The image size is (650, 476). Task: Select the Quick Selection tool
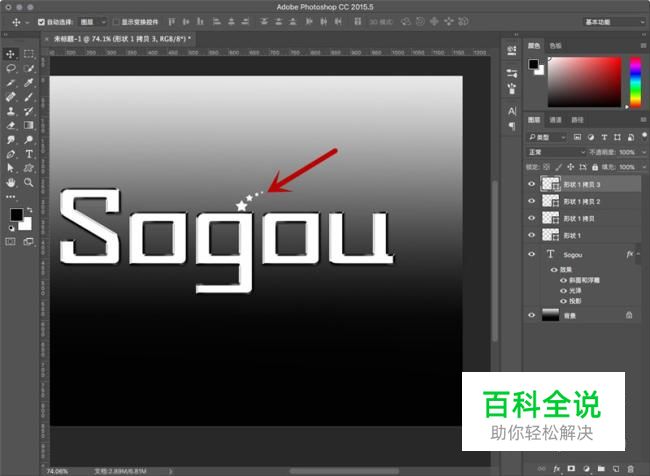click(x=29, y=68)
